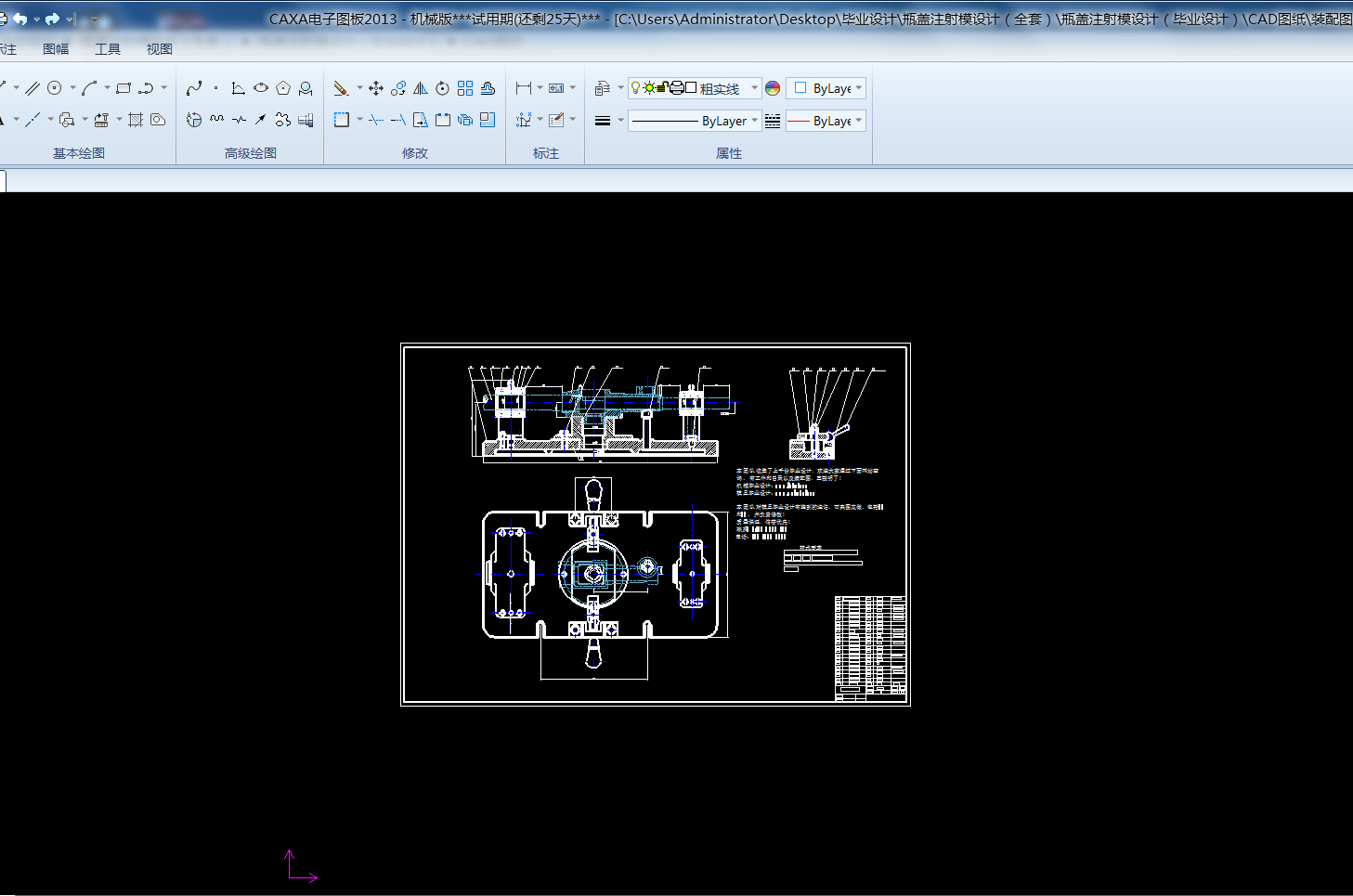Click the lineweight three-bars icon
1353x896 pixels.
coord(603,121)
